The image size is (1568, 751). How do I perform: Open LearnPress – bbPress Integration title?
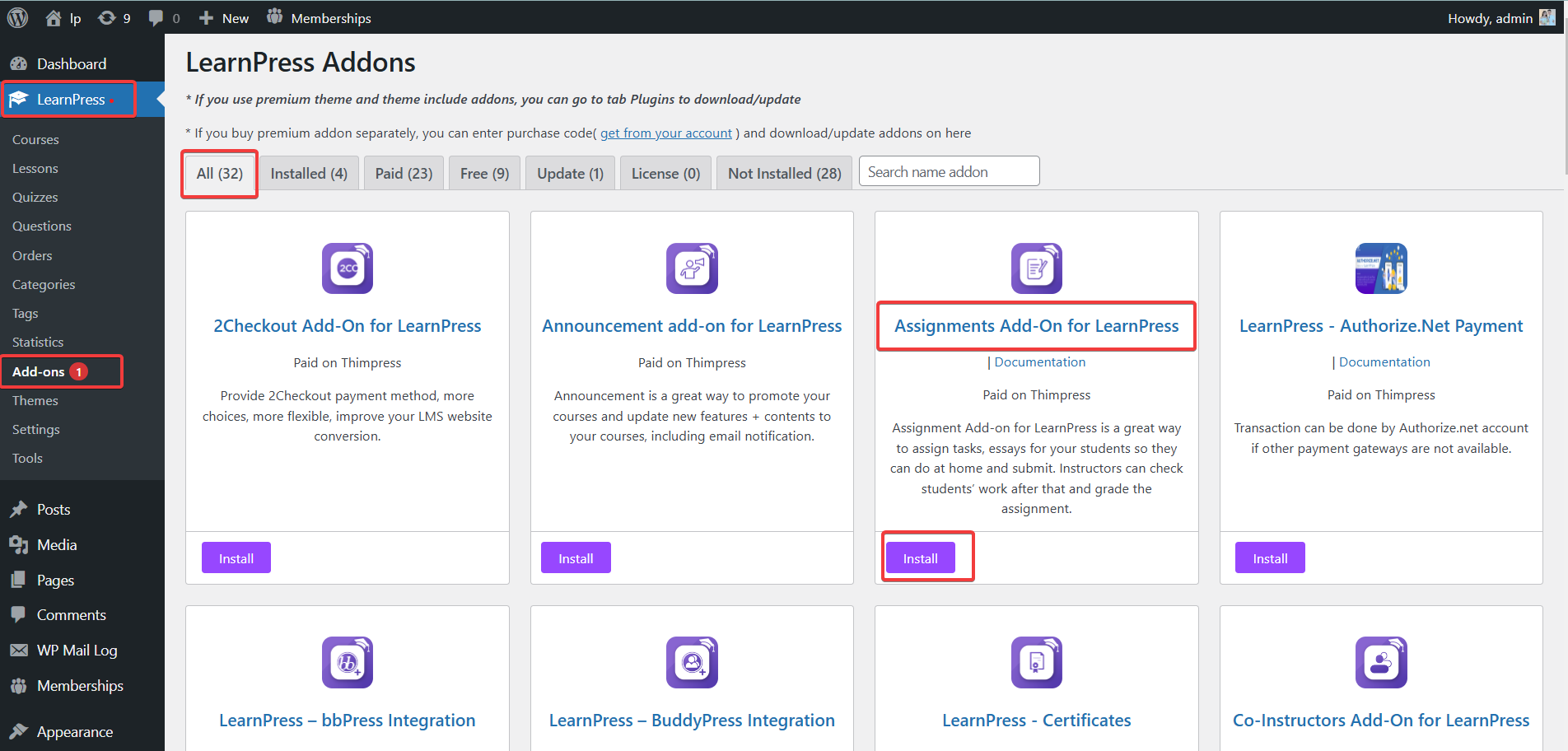click(348, 721)
